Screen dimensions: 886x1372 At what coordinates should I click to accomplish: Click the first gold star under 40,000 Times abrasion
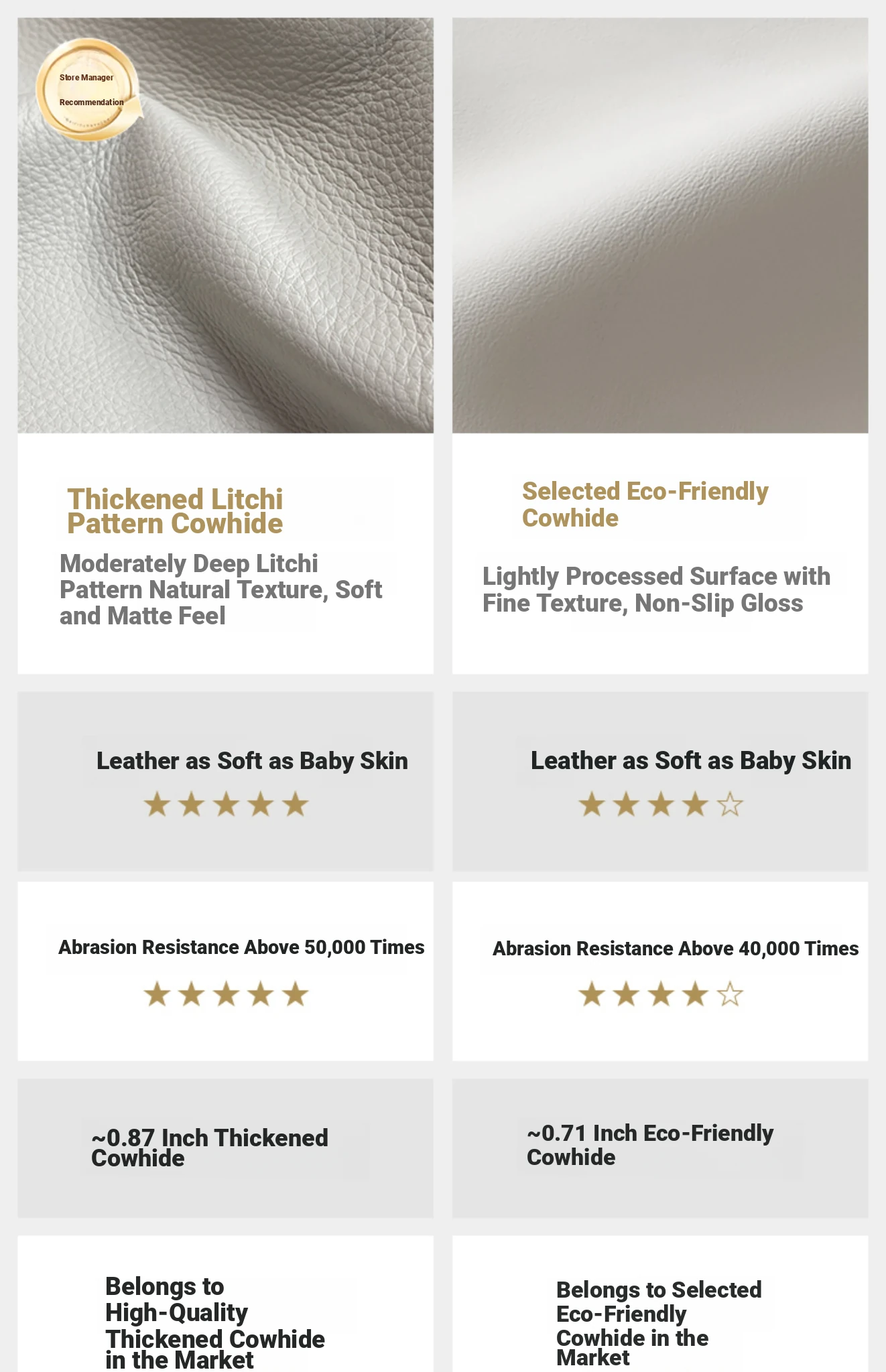pos(592,994)
